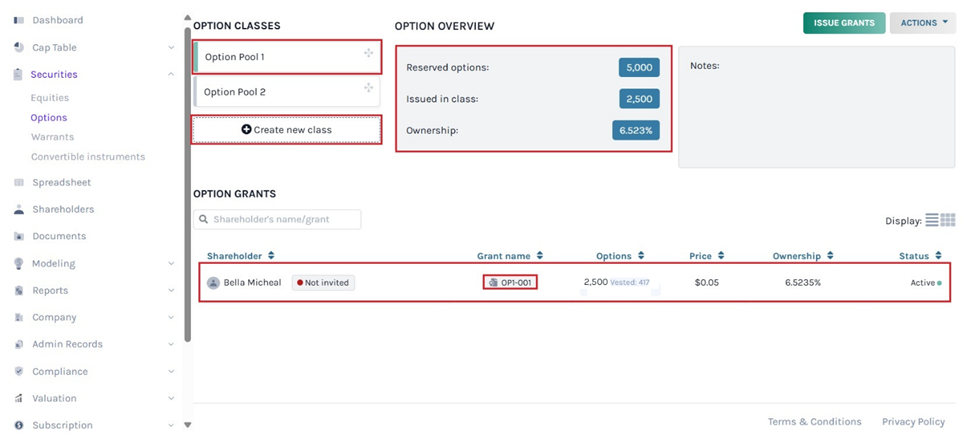Screen dimensions: 975x443
Task: Click the Admin Records icon
Action: click(19, 344)
